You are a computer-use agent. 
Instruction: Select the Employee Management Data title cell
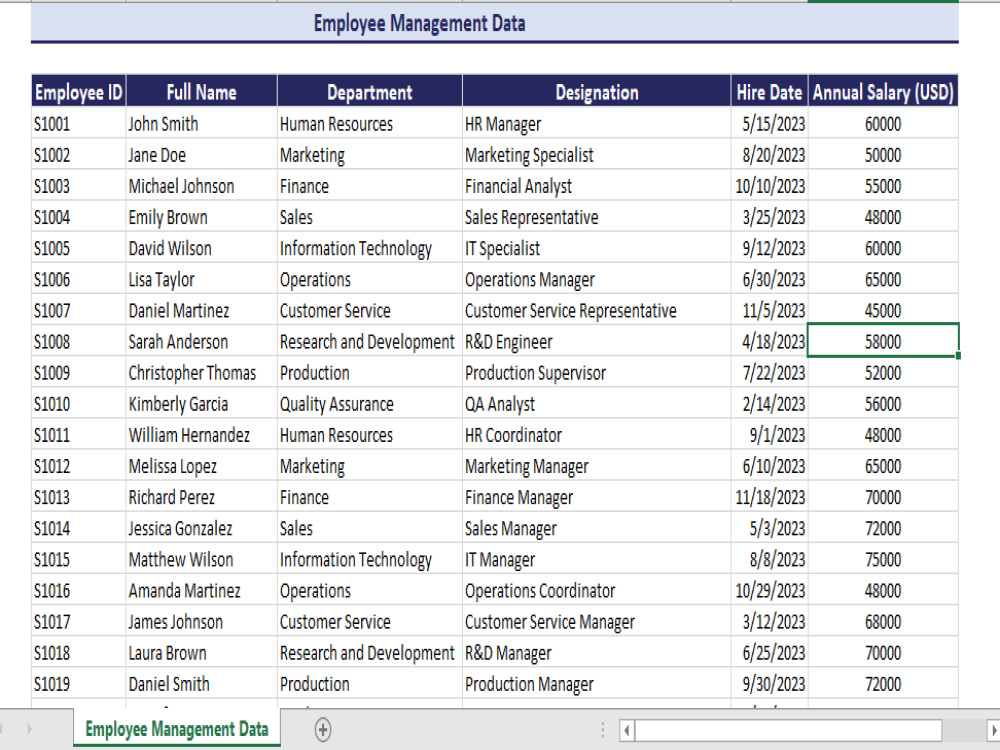(x=494, y=24)
